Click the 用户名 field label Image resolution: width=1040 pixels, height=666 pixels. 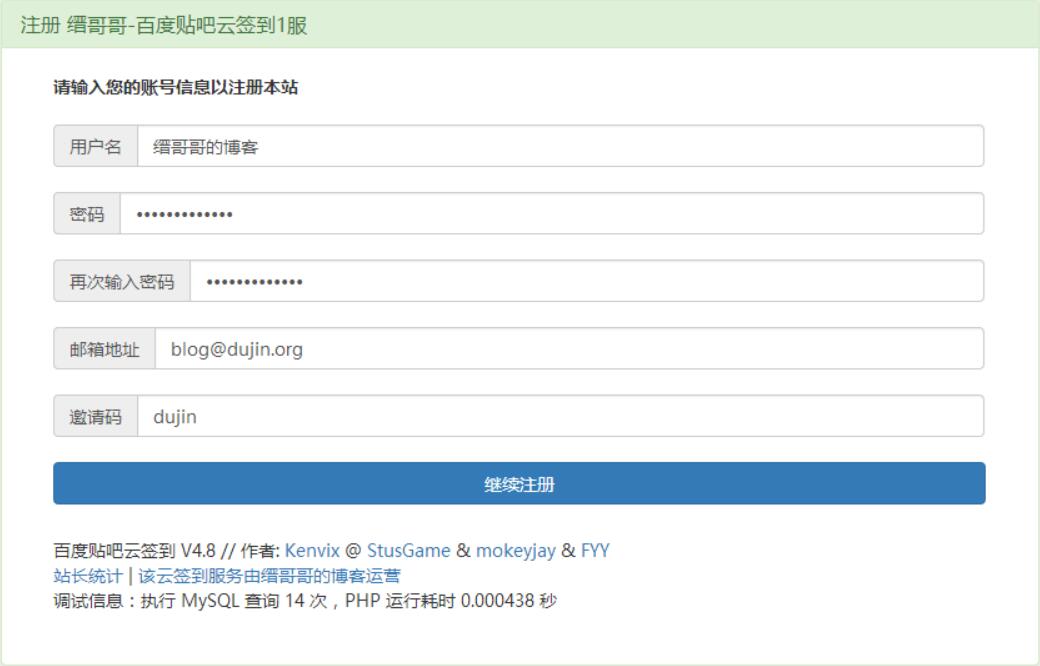96,146
